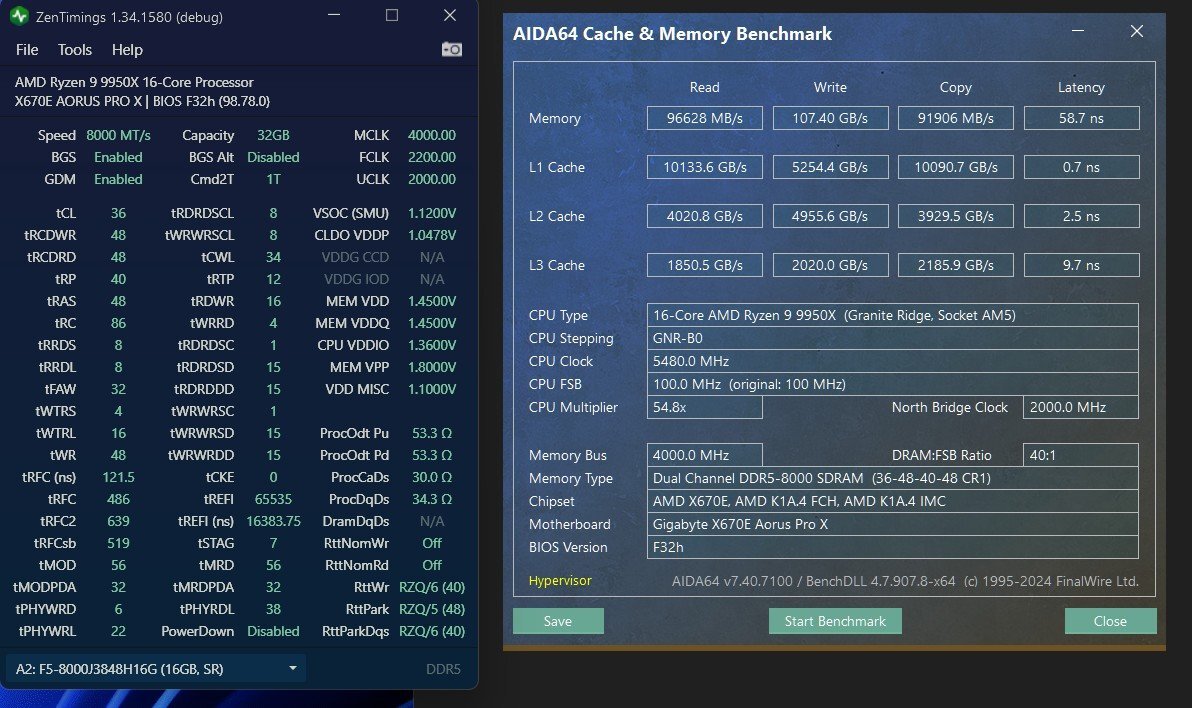
Task: Select Memory Latency value 58.7 ns
Action: [1081, 118]
